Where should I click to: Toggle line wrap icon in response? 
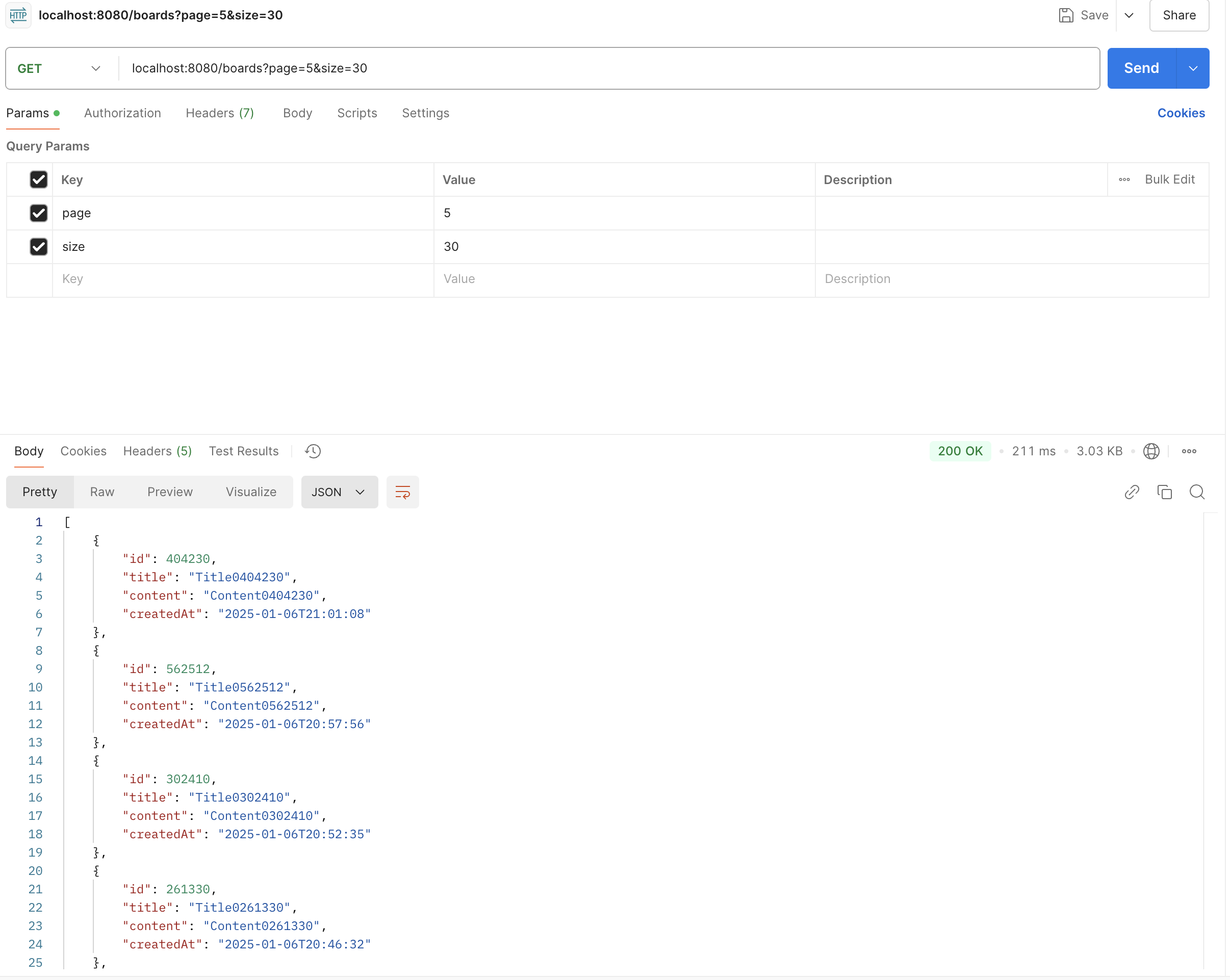click(x=403, y=492)
